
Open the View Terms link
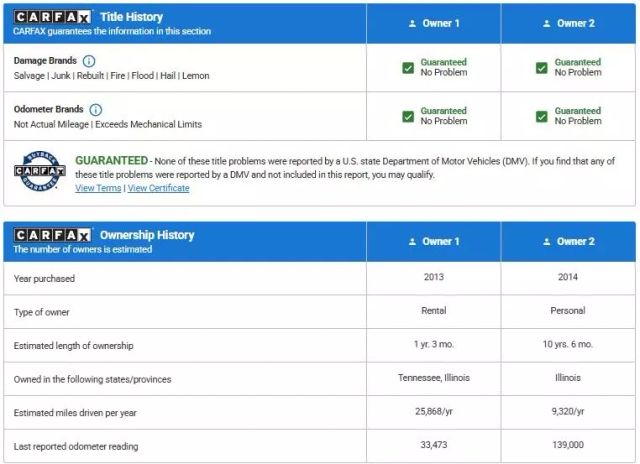pos(98,188)
